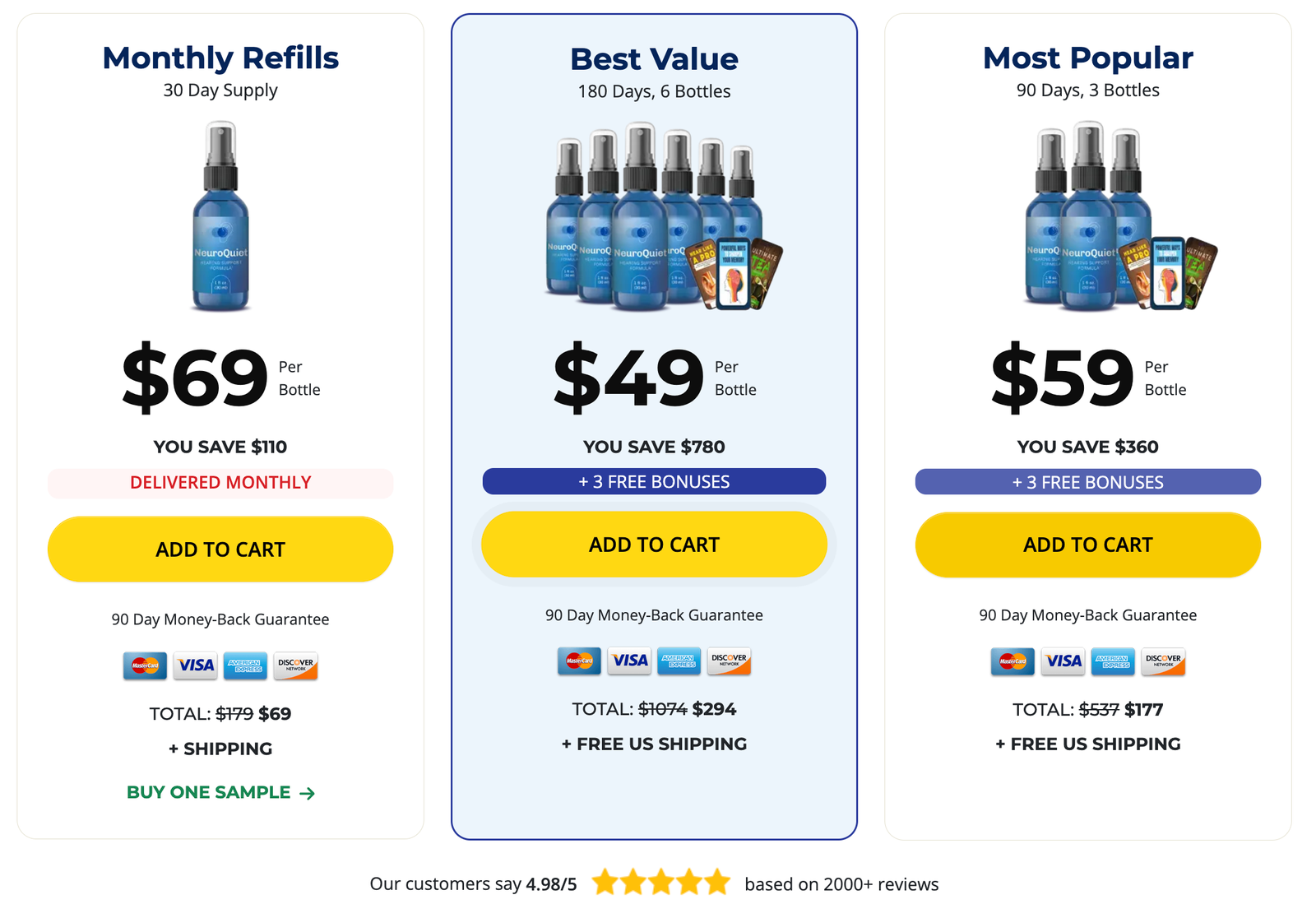The height and width of the screenshot is (918, 1316).
Task: Click the single NeuroQuiet bottle image
Action: coord(220,217)
